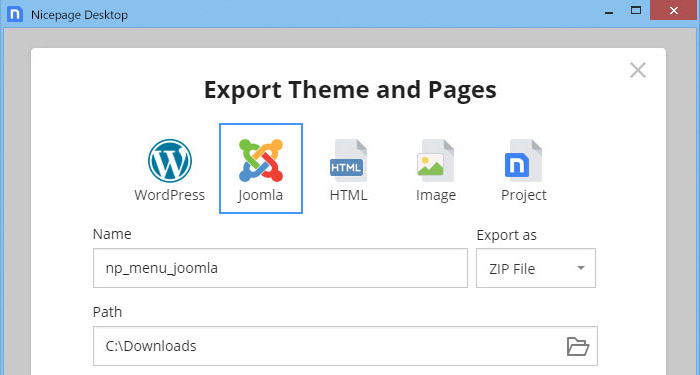Maximize the Nicepage Desktop window
Viewport: 700px width, 375px height.
[636, 10]
